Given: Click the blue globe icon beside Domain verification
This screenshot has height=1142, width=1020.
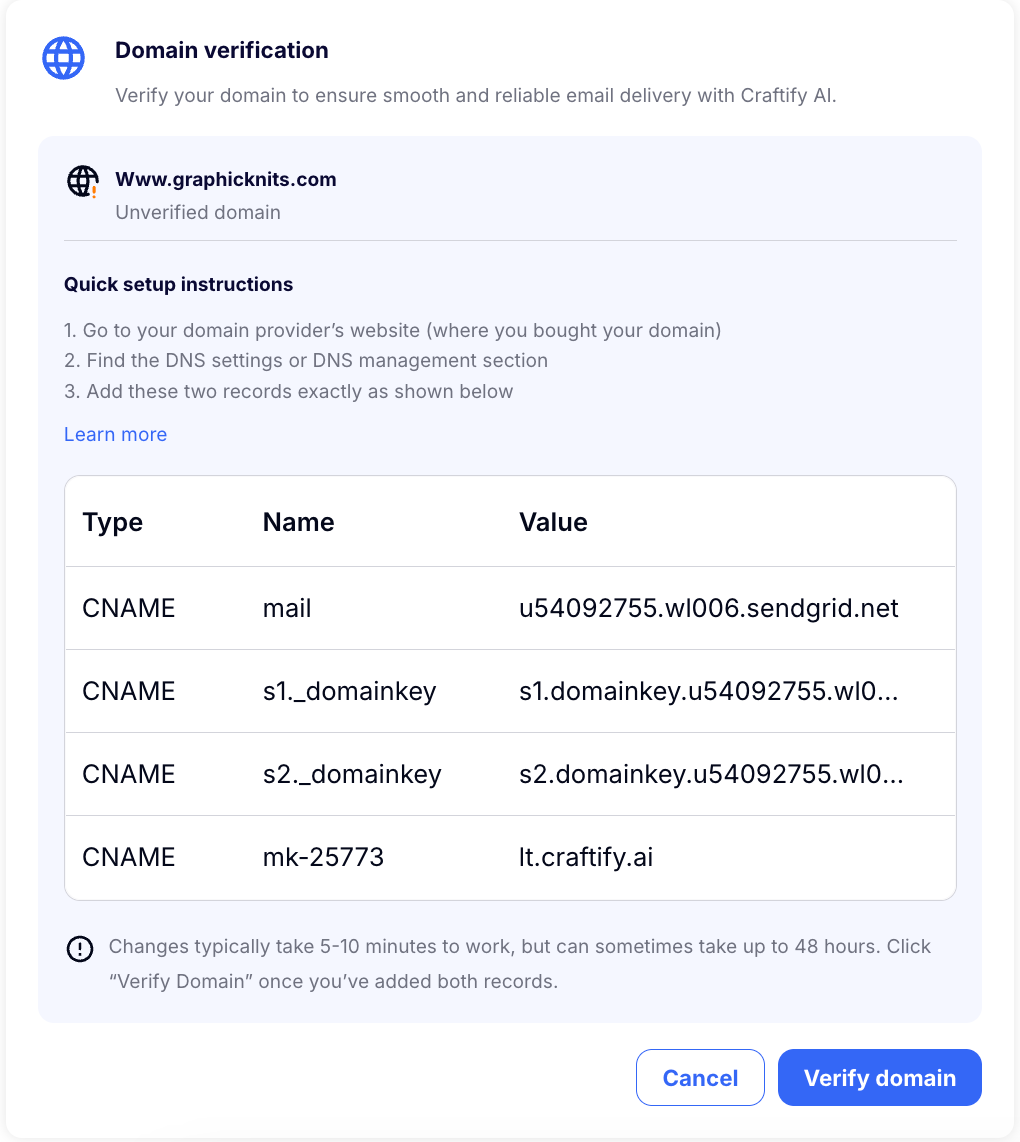Looking at the screenshot, I should pyautogui.click(x=63, y=58).
